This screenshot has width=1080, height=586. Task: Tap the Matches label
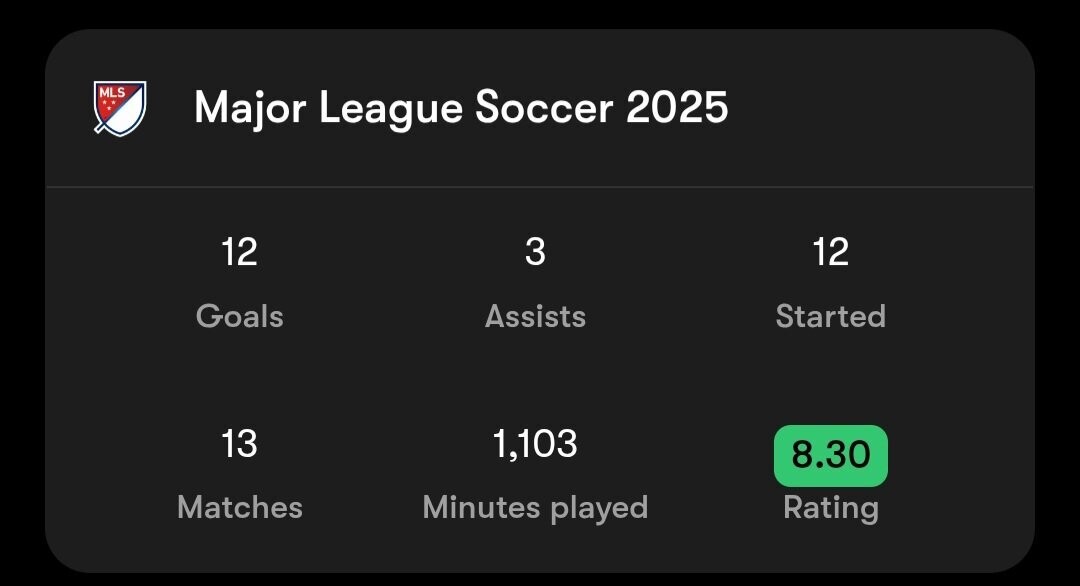(x=240, y=507)
